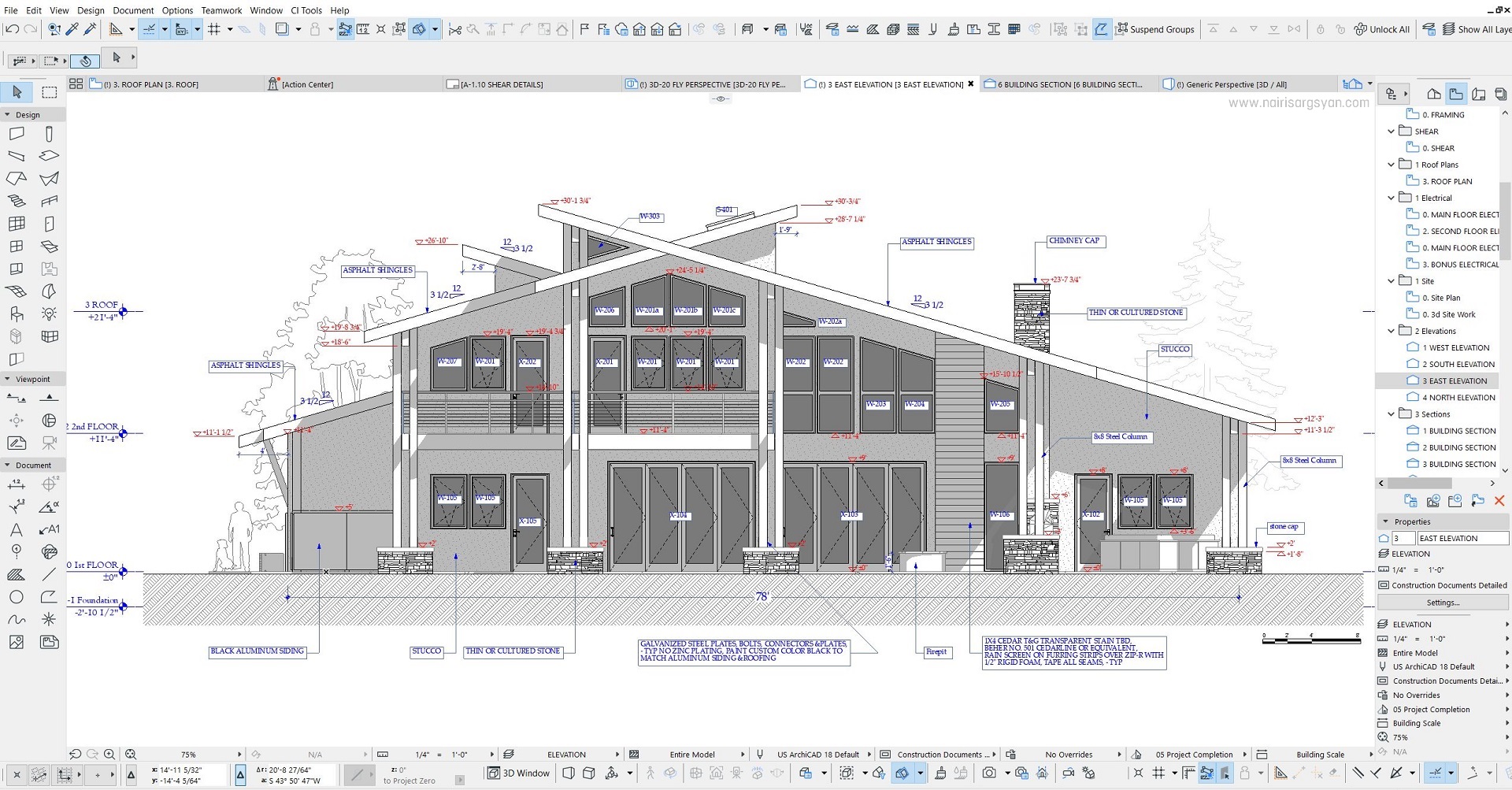Toggle the highlighted guide lines button
The width and height of the screenshot is (1512, 790).
click(x=149, y=29)
